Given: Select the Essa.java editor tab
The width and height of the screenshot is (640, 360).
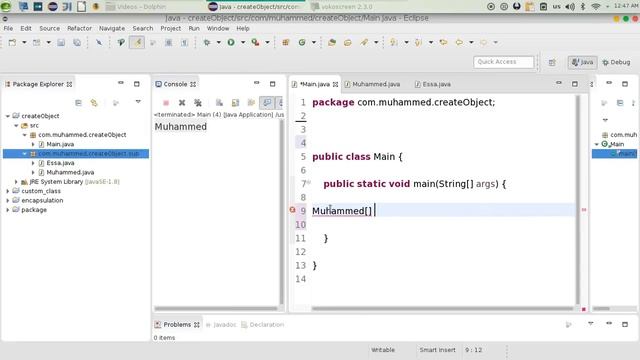Looking at the screenshot, I should (x=433, y=84).
